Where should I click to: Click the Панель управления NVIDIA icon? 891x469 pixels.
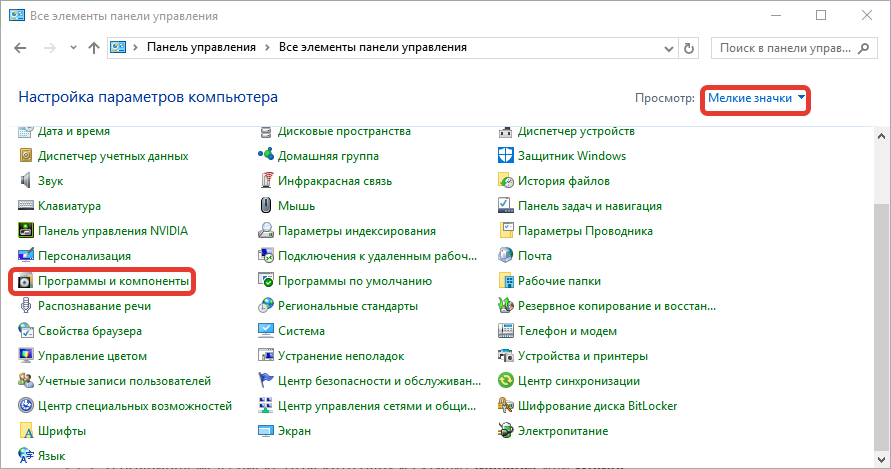tap(26, 231)
